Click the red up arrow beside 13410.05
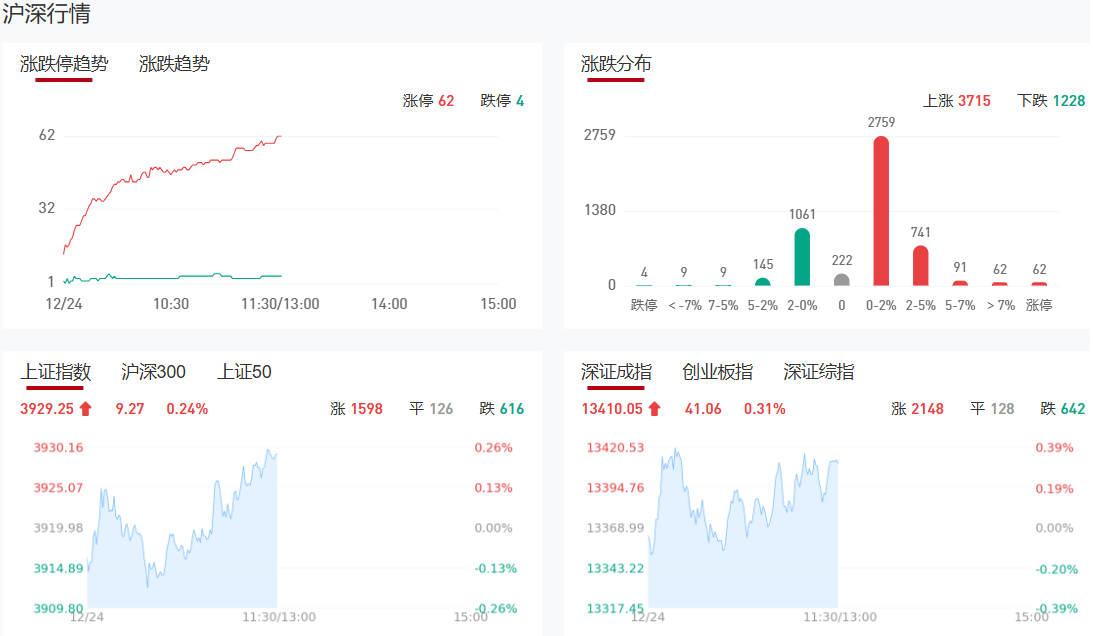The height and width of the screenshot is (636, 1093). (654, 408)
